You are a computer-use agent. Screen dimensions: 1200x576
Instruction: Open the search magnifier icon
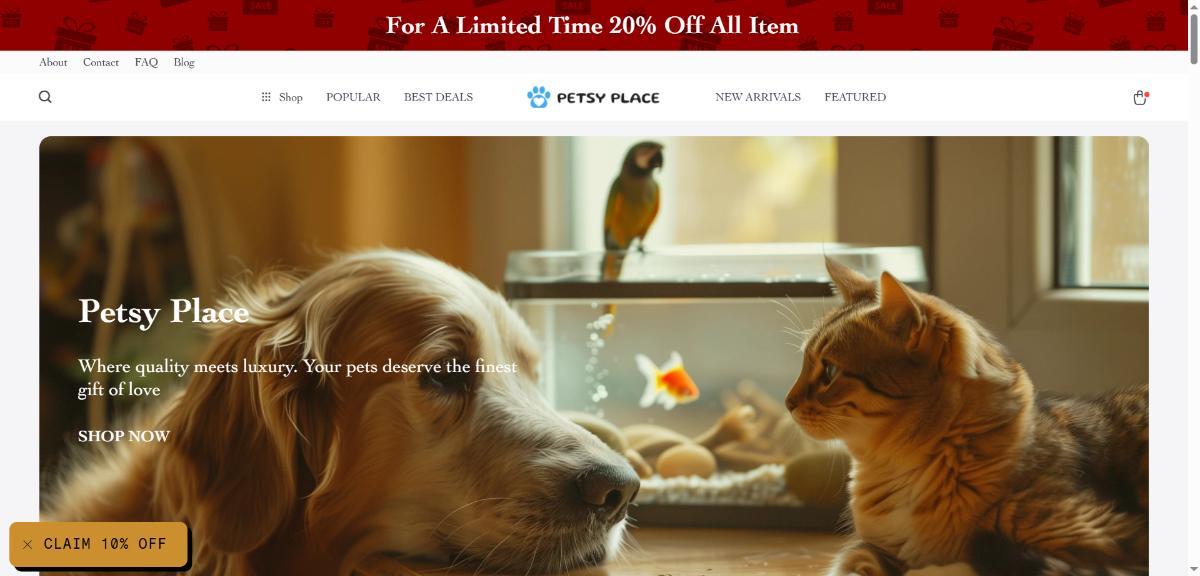[x=45, y=97]
